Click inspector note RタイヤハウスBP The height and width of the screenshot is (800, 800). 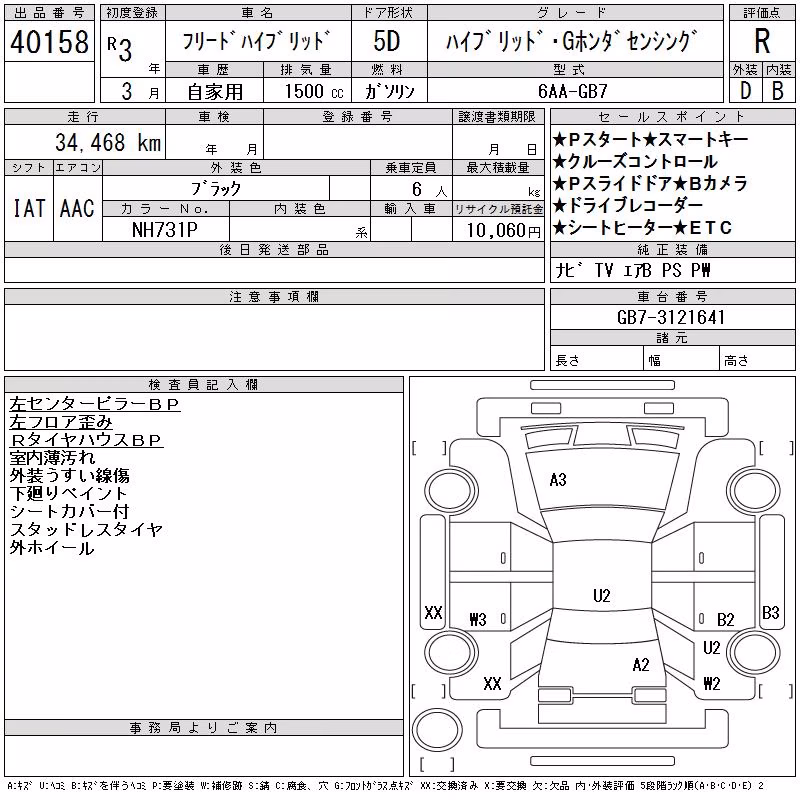(86, 440)
